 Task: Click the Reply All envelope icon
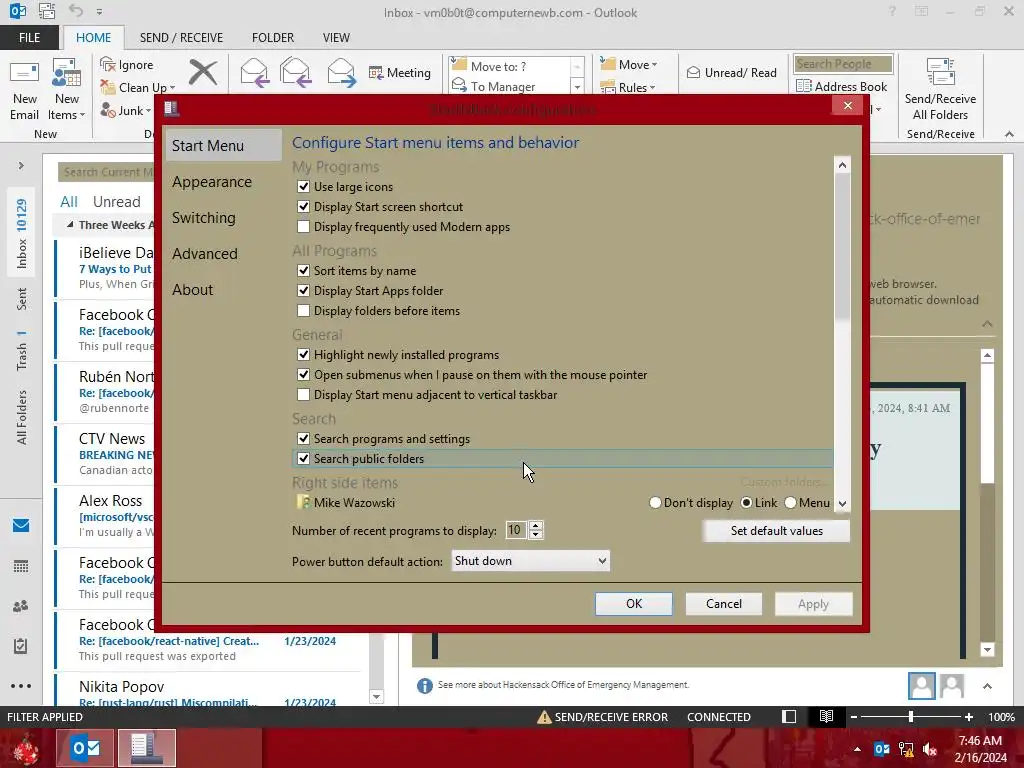tap(295, 72)
